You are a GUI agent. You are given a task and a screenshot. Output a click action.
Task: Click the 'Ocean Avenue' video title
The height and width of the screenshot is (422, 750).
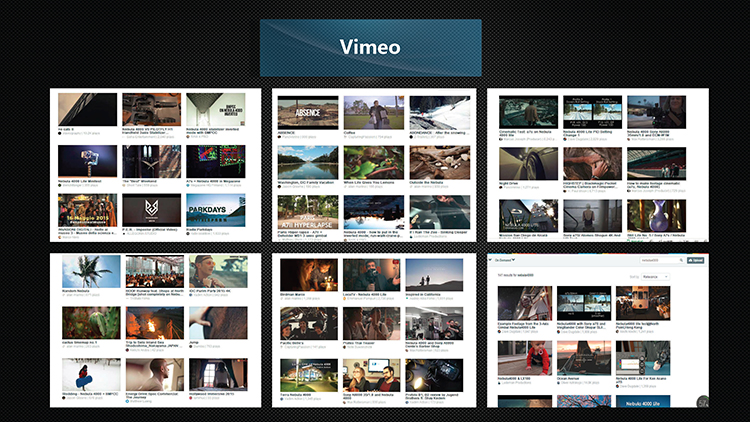(568, 378)
